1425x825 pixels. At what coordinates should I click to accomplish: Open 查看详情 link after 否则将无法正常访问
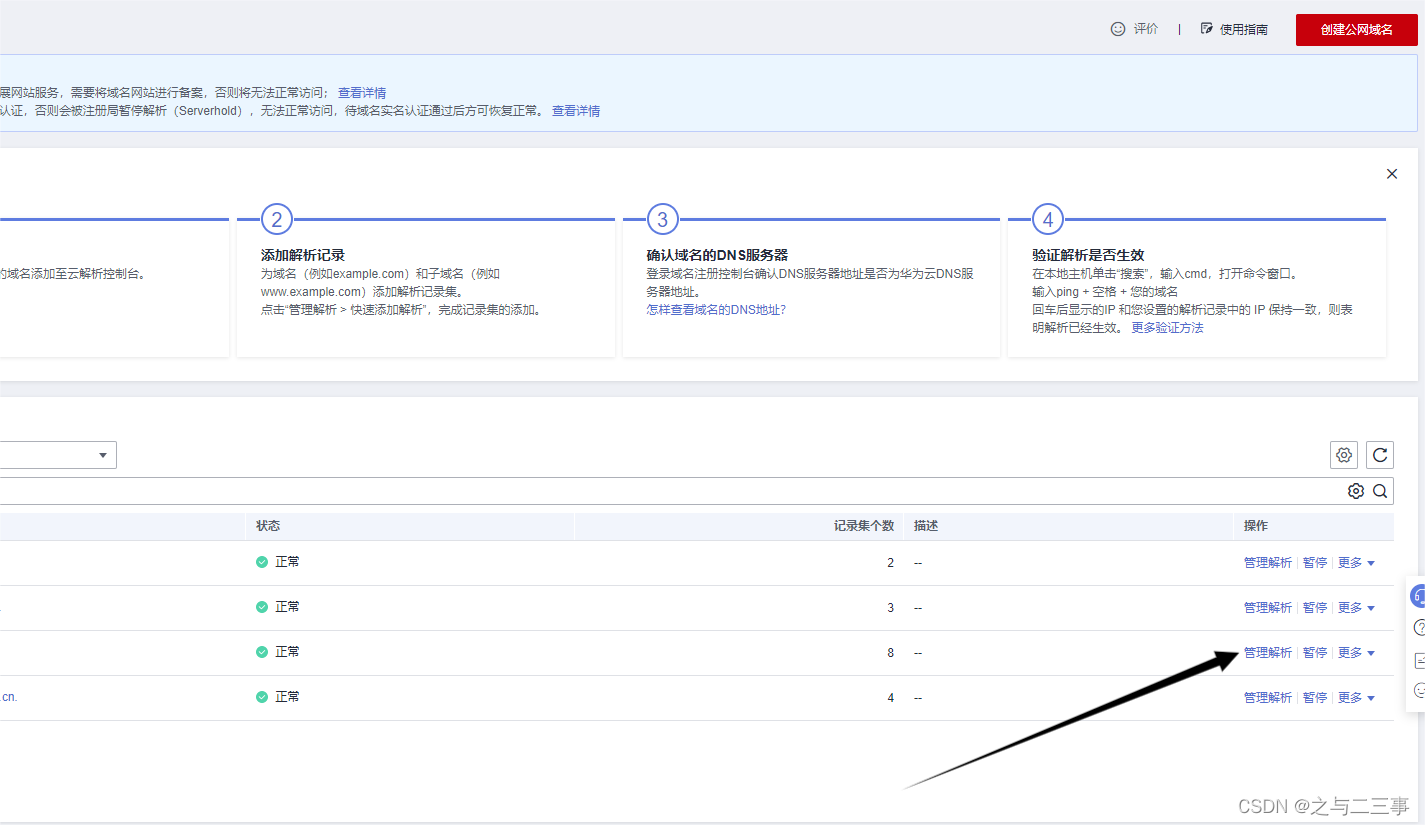click(362, 92)
